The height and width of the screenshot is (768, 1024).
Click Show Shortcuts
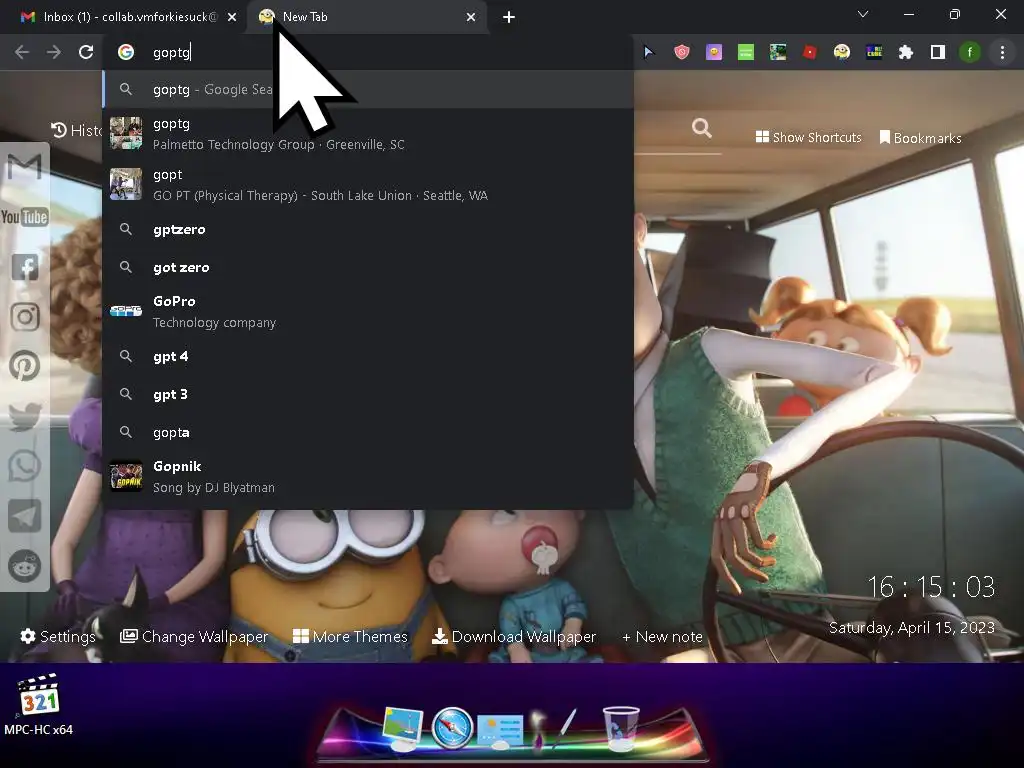pos(808,137)
